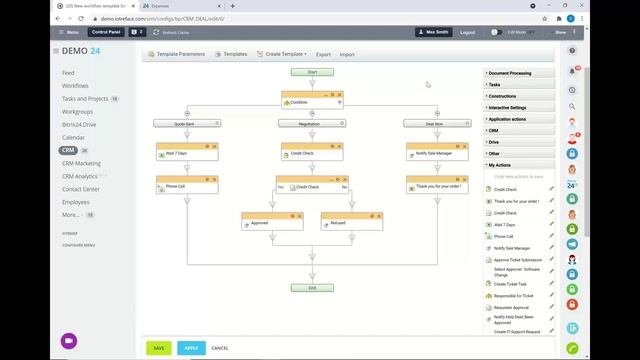Image resolution: width=640 pixels, height=360 pixels.
Task: Edit the Notify Sale Manager saved action
Action: (x=551, y=247)
